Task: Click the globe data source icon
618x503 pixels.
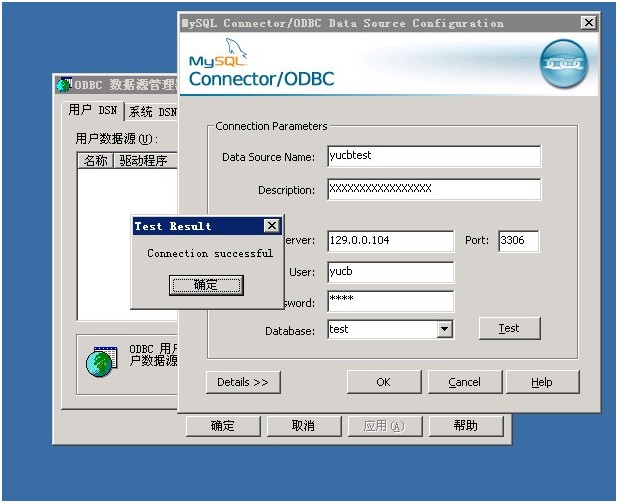Action: 102,361
